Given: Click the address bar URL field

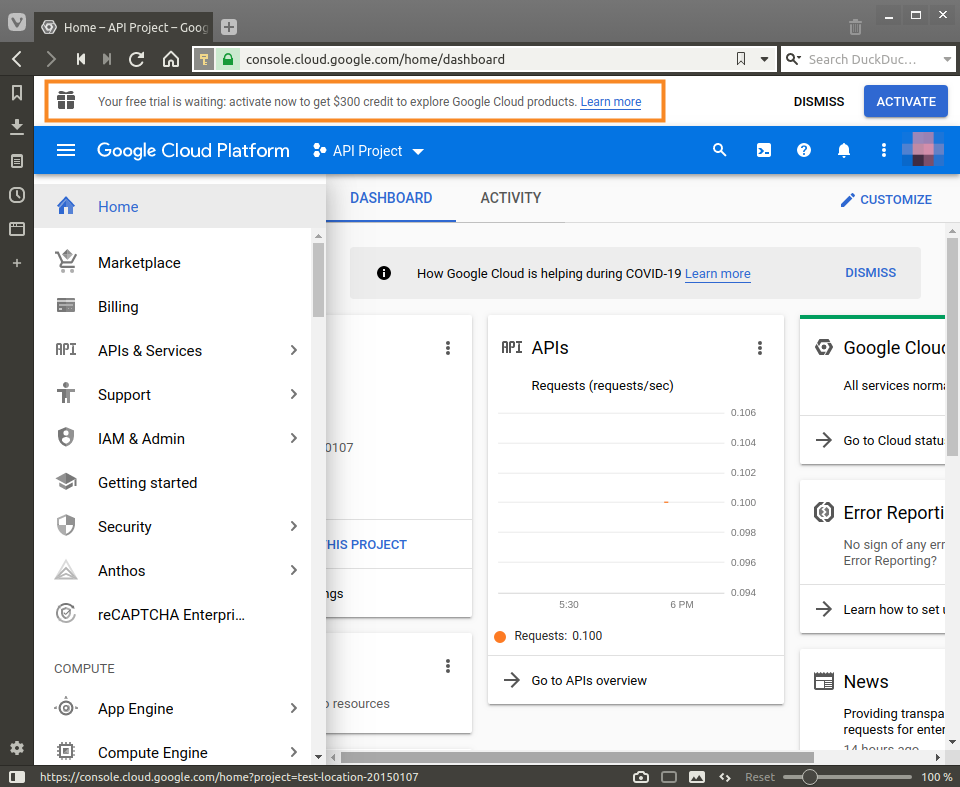Looking at the screenshot, I should click(x=484, y=59).
